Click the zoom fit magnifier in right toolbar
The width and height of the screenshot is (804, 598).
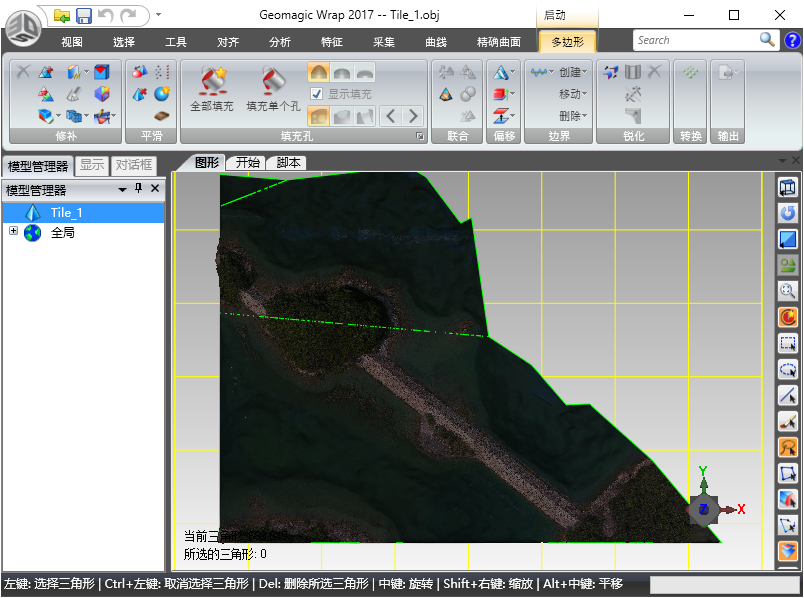(788, 291)
